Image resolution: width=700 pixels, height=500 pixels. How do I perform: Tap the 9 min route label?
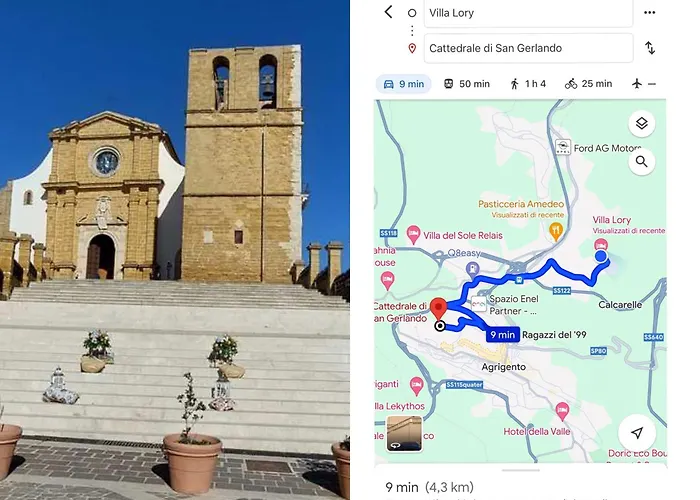pyautogui.click(x=503, y=334)
